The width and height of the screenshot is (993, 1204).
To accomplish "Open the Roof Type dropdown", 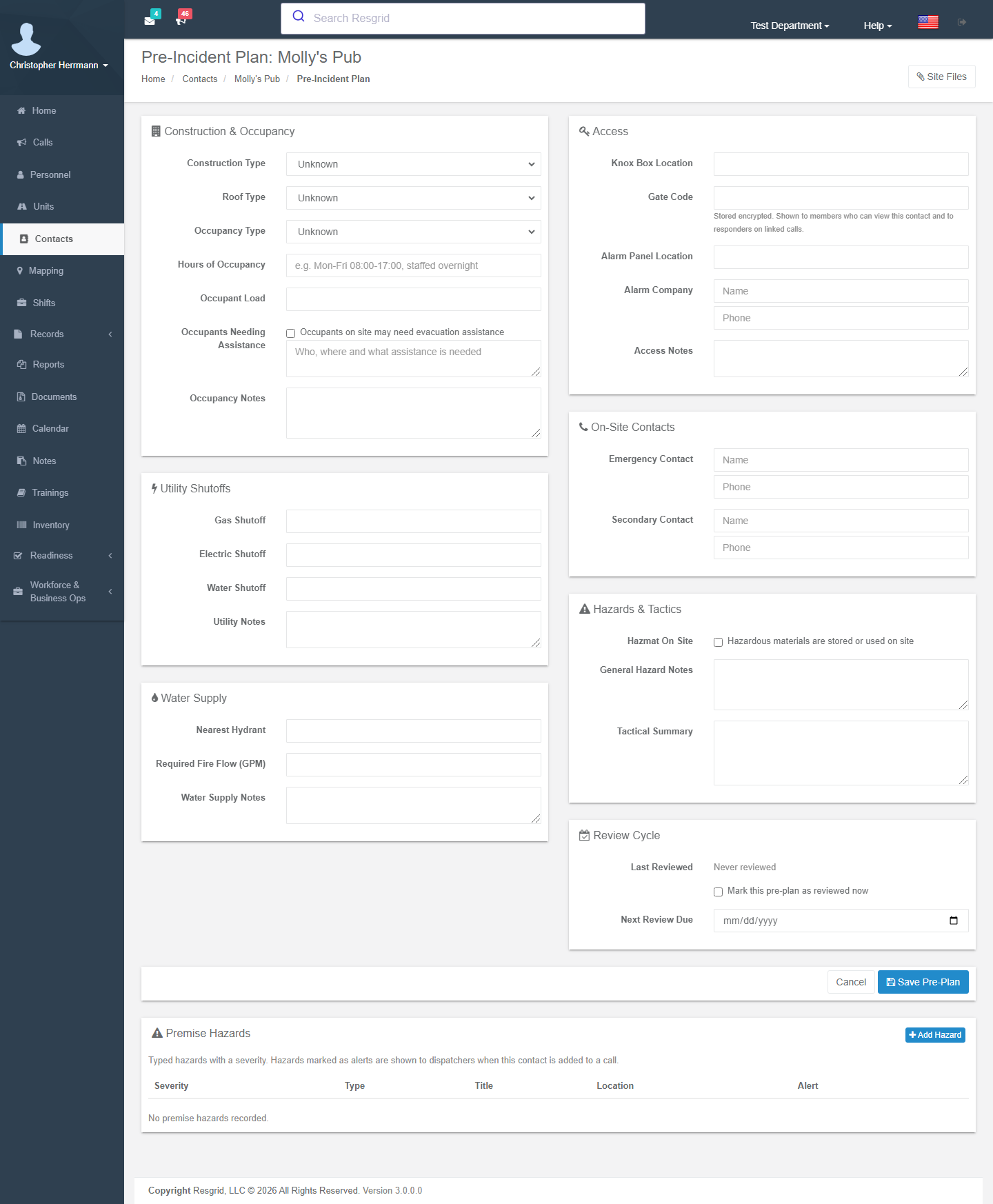I will click(x=414, y=198).
